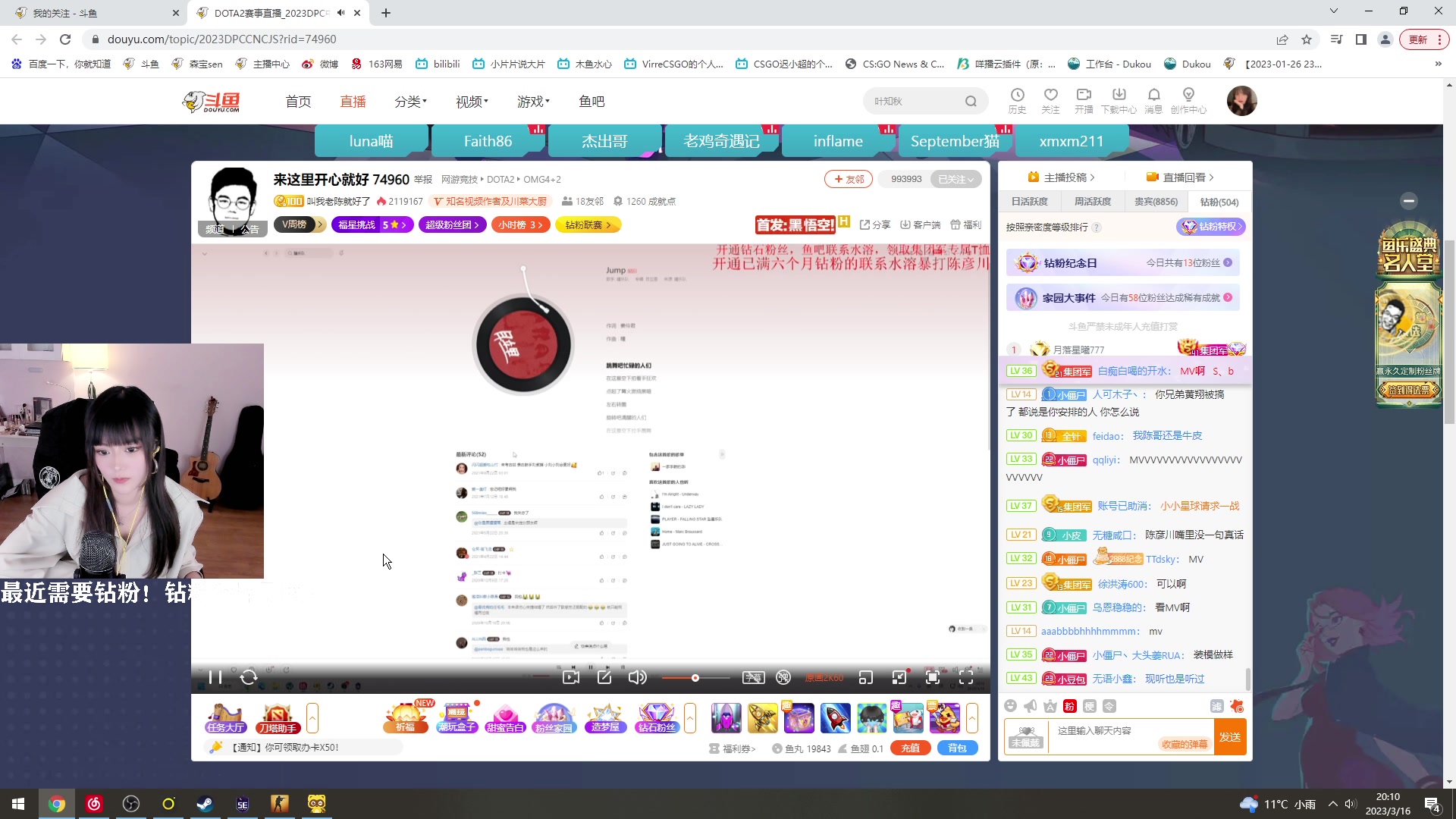This screenshot has width=1456, height=819.
Task: Open quality selector 原画2K60
Action: point(824,678)
